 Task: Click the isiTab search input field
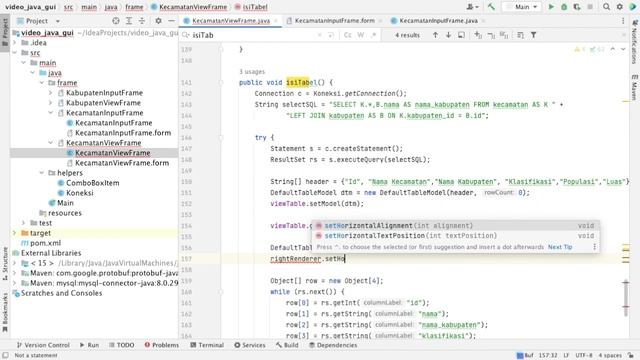(x=249, y=35)
